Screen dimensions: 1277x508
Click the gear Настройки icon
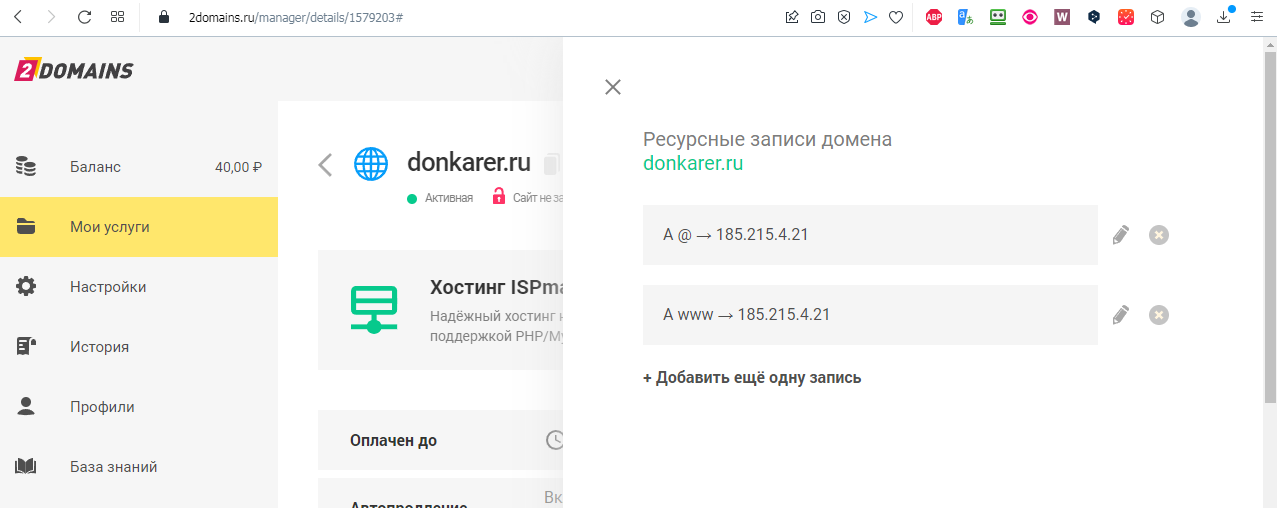[x=26, y=287]
